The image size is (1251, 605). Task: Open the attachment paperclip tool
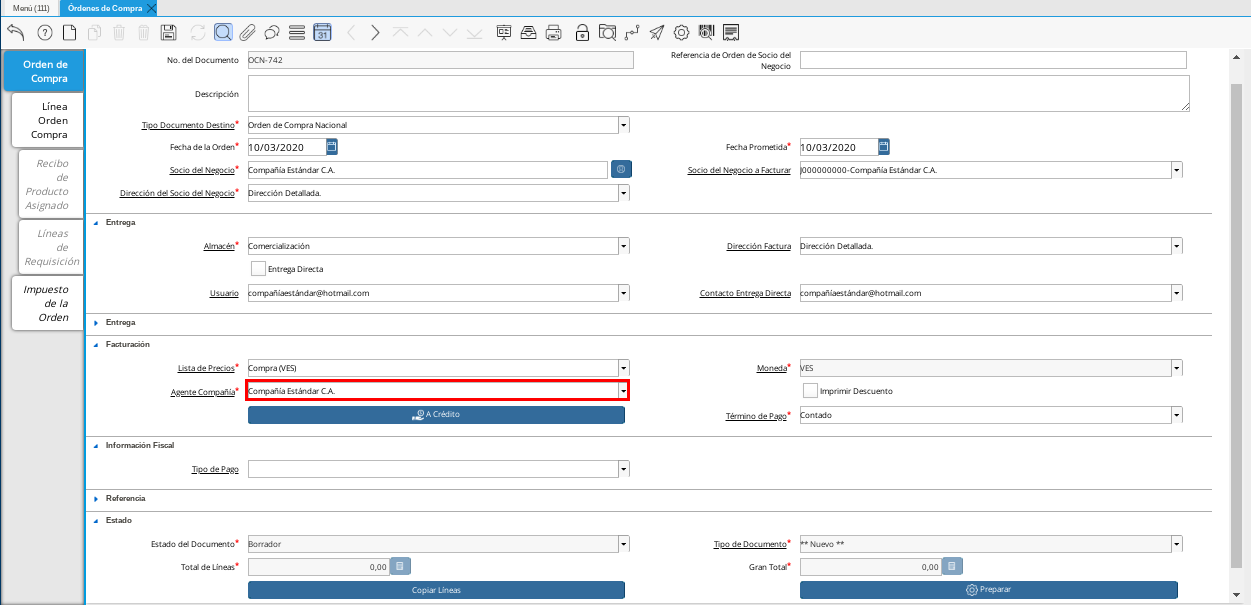pos(247,32)
